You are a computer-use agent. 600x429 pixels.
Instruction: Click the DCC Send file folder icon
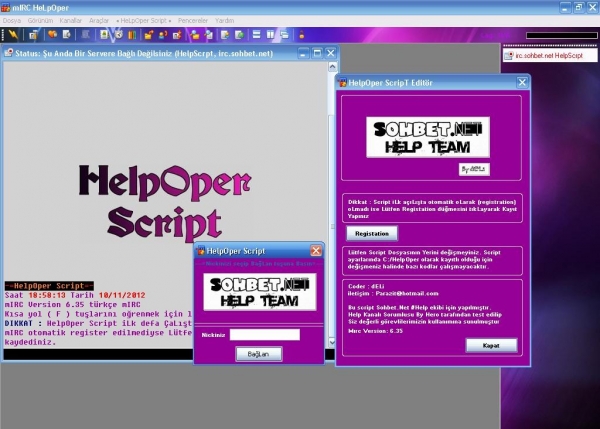click(149, 35)
